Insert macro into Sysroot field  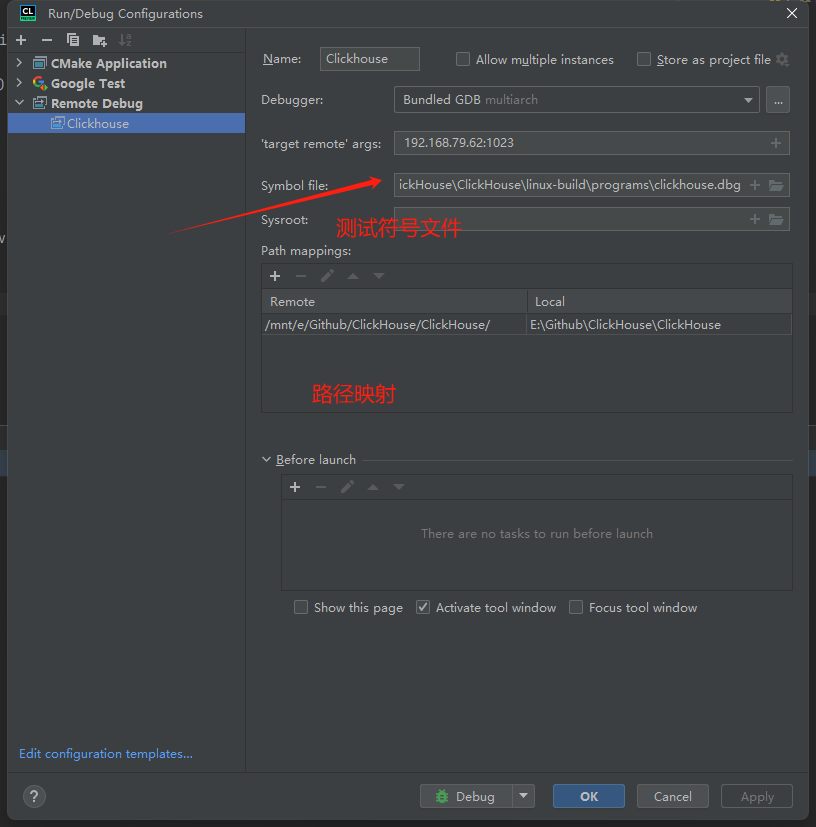755,219
